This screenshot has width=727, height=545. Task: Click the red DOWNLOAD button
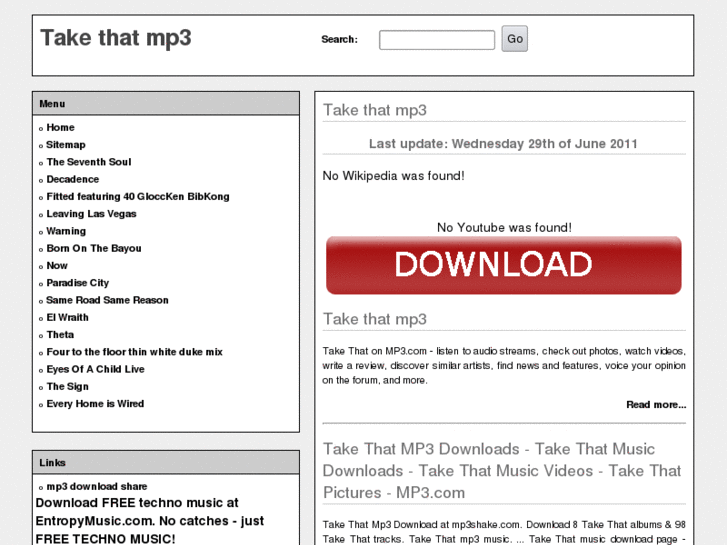click(x=504, y=265)
